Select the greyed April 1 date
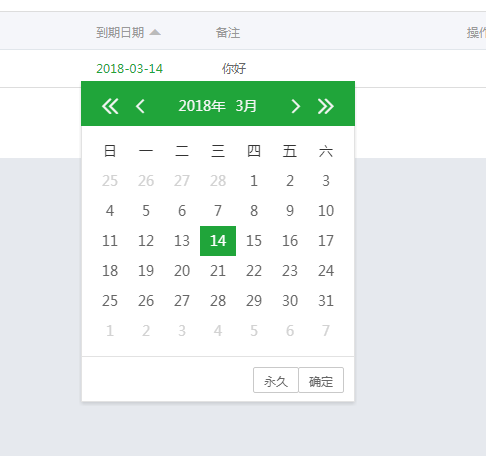Viewport: 486px width, 456px height. 110,331
